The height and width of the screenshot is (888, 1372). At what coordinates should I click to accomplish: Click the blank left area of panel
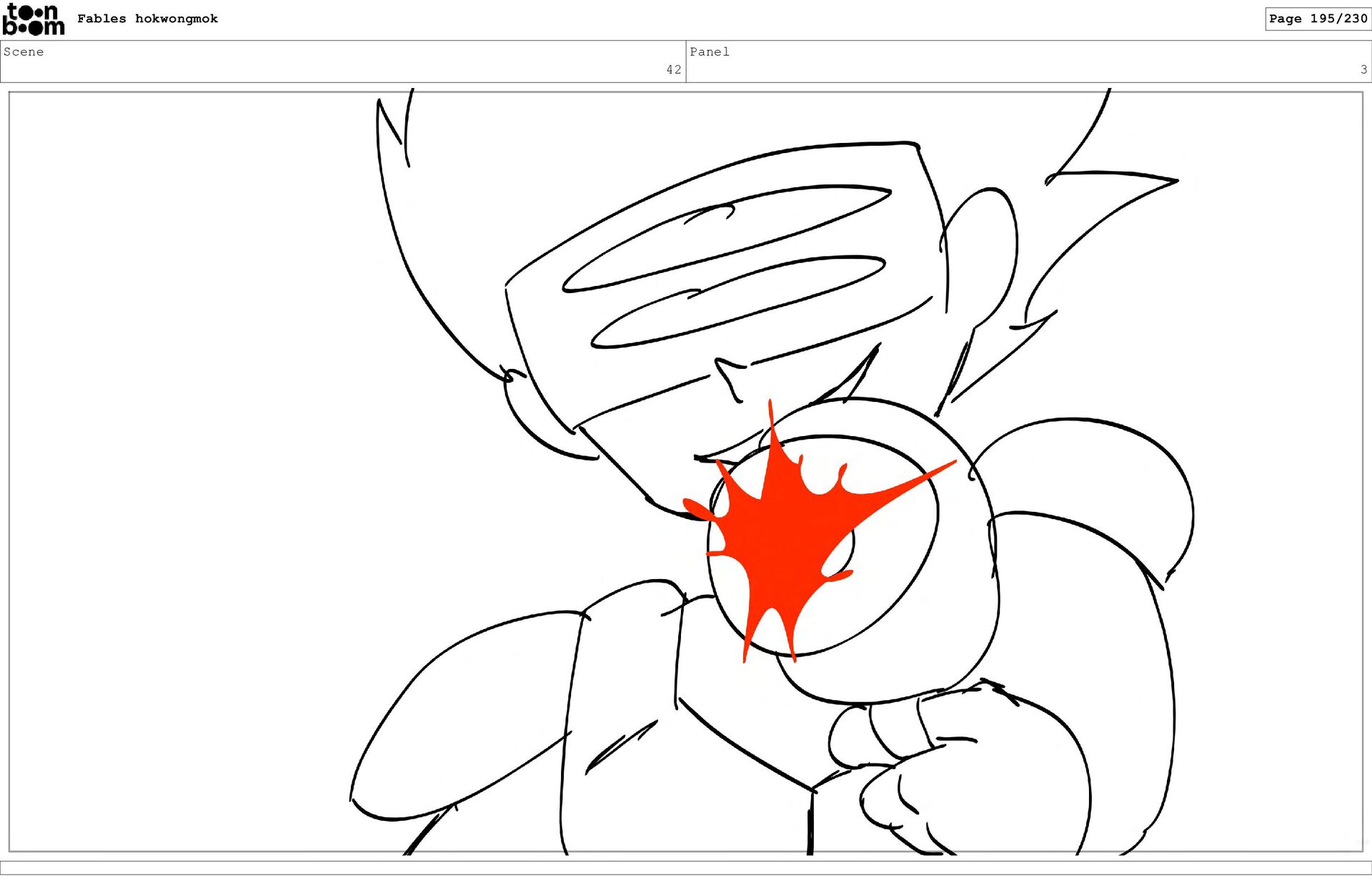coord(179,465)
